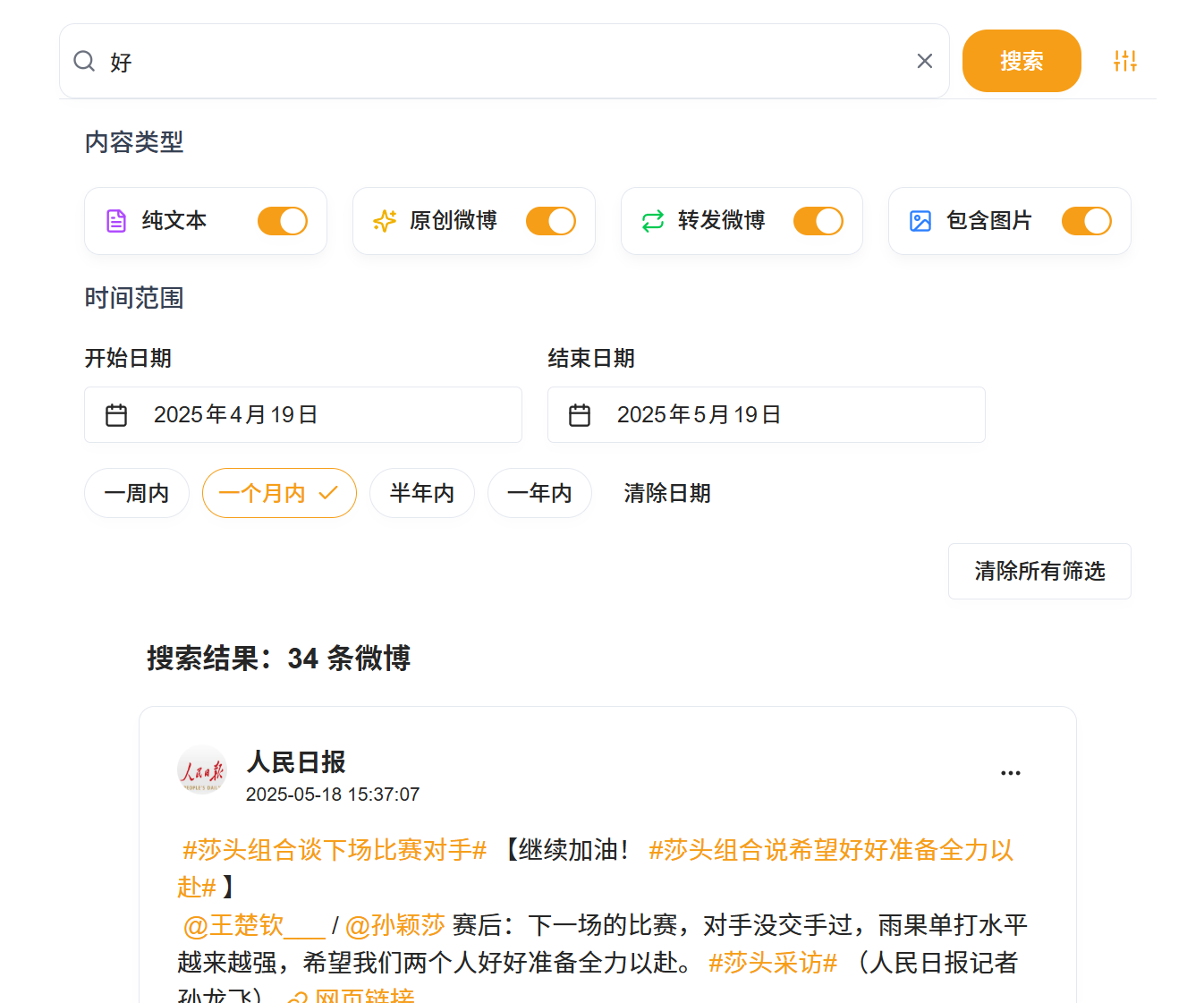
Task: Toggle the 原创微博 switch
Action: (x=551, y=221)
